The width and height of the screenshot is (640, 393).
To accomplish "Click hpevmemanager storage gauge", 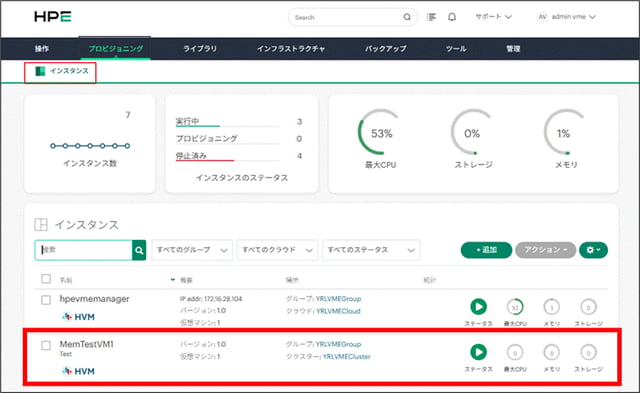I will [588, 307].
